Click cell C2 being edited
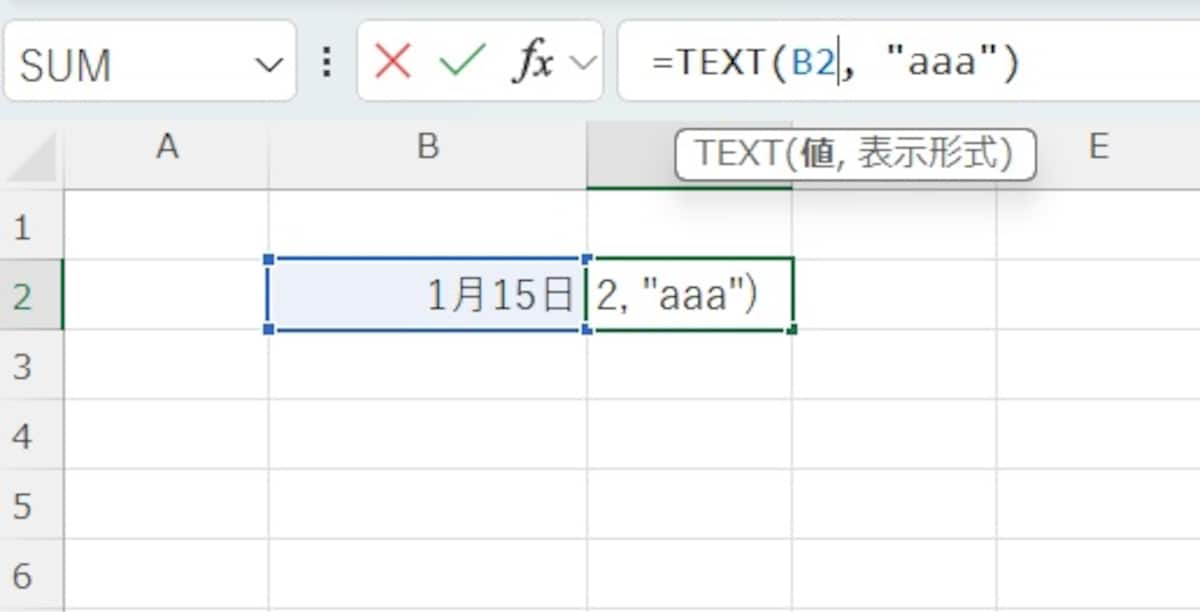 tap(690, 295)
